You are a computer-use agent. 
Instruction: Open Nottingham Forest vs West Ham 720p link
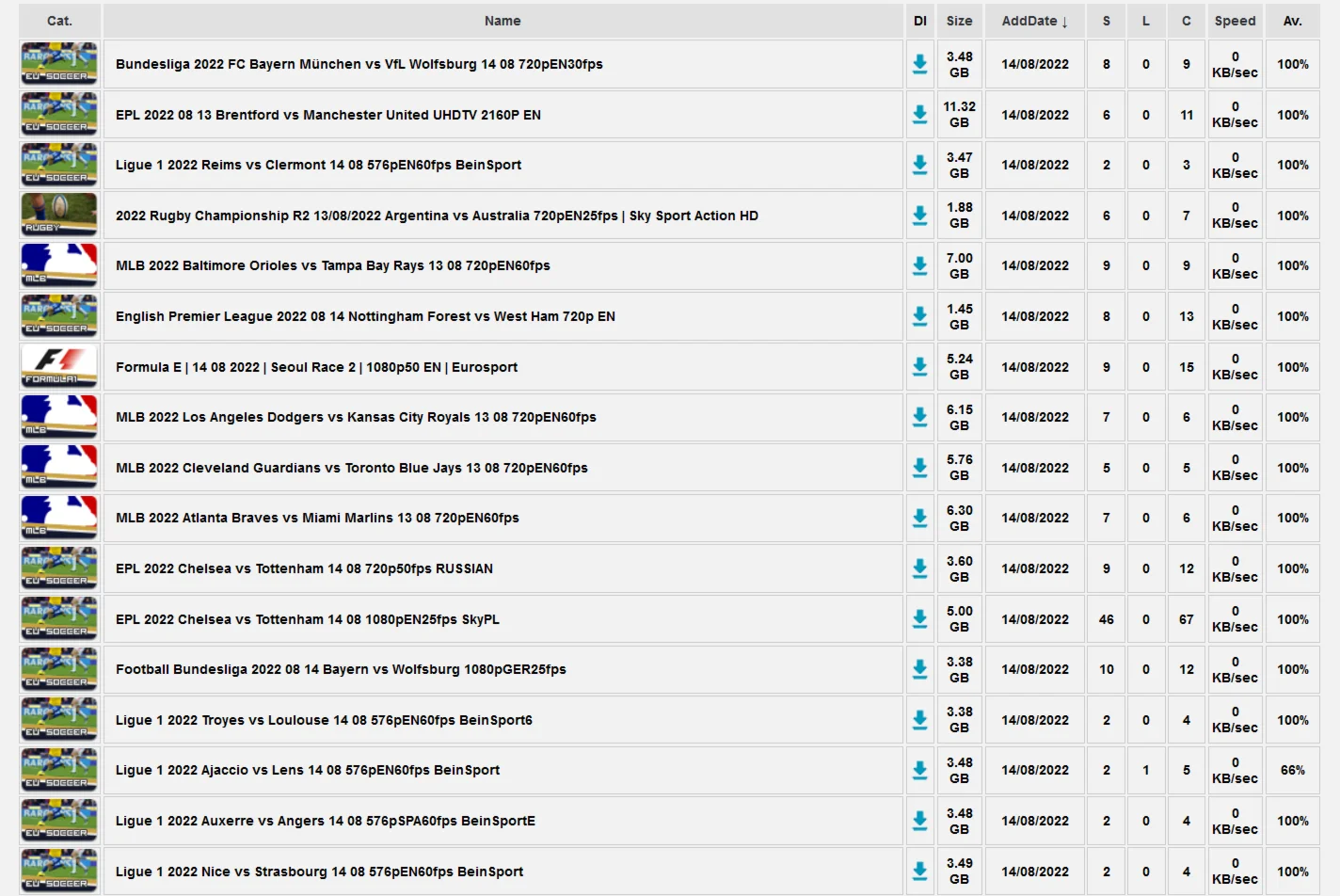[365, 316]
